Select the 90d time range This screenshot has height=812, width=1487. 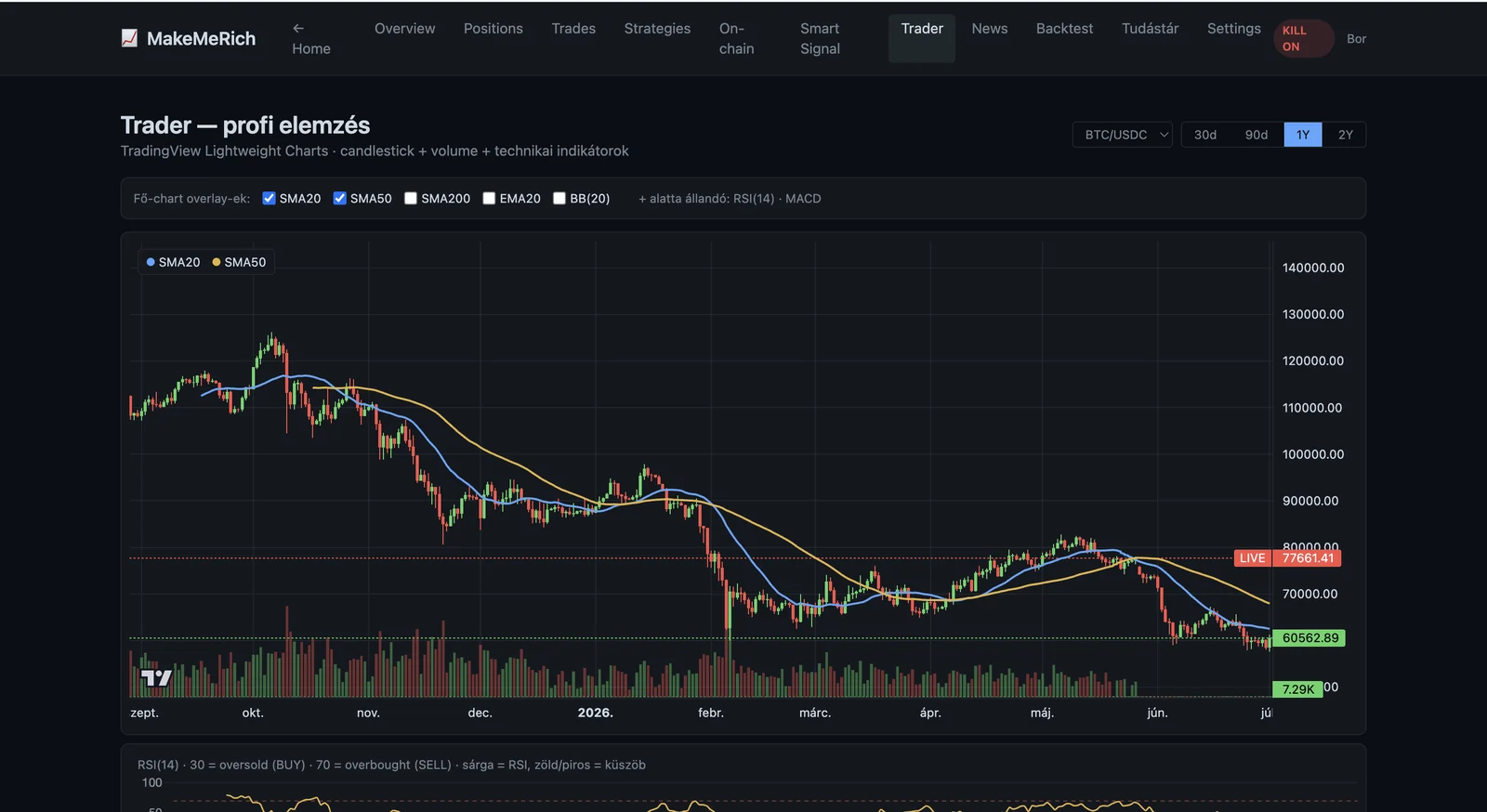coord(1257,135)
